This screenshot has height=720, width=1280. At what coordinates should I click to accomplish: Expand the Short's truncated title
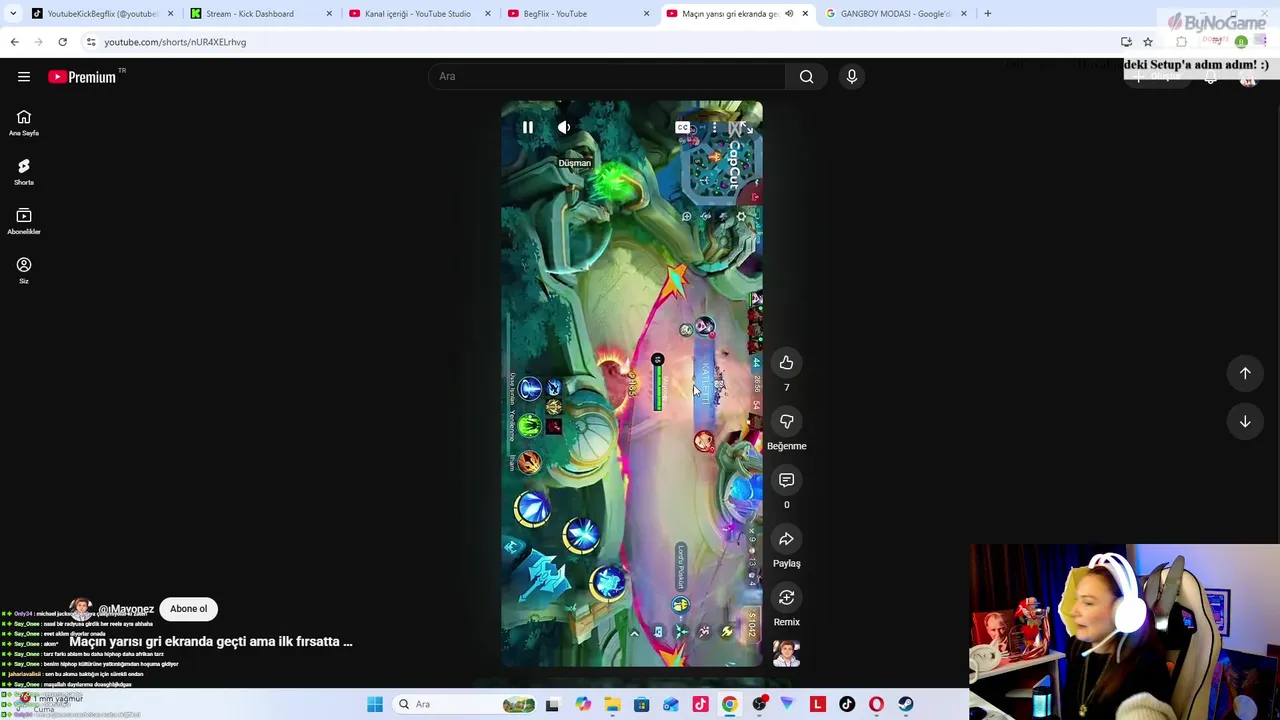click(211, 641)
